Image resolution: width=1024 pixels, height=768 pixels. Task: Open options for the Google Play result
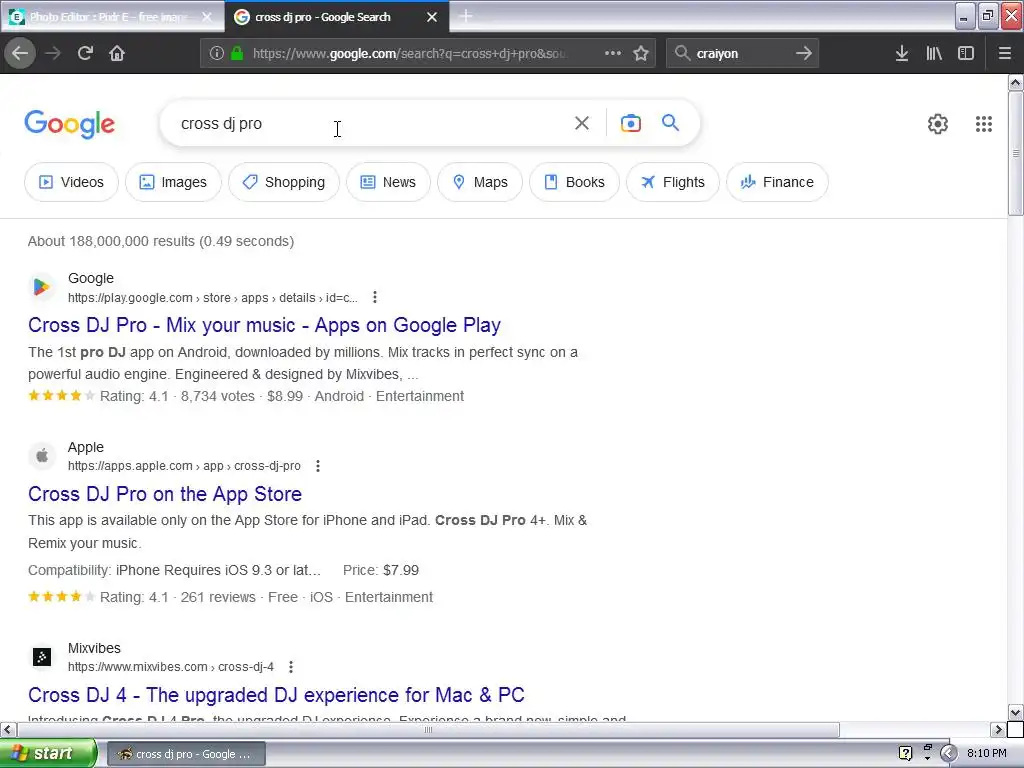(375, 297)
